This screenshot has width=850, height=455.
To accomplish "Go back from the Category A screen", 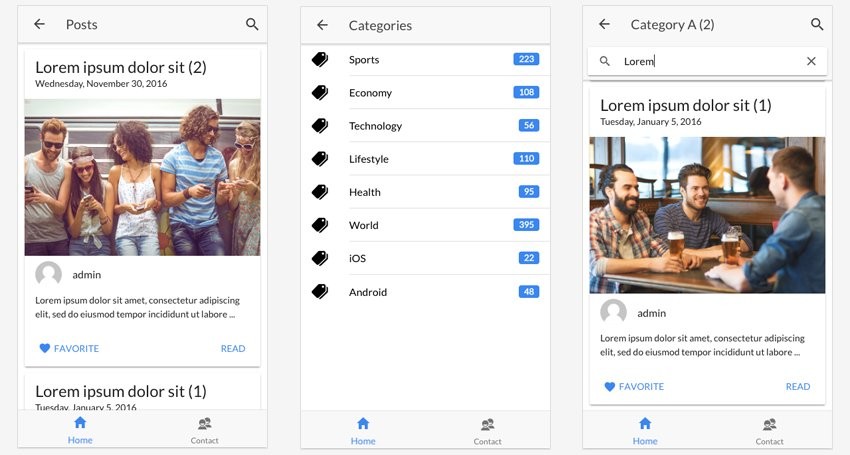I will pos(604,24).
